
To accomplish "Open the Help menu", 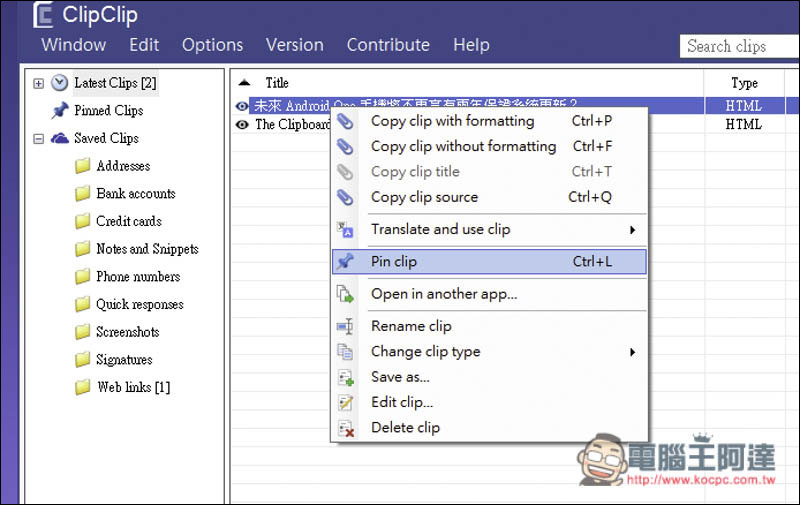I will (471, 45).
